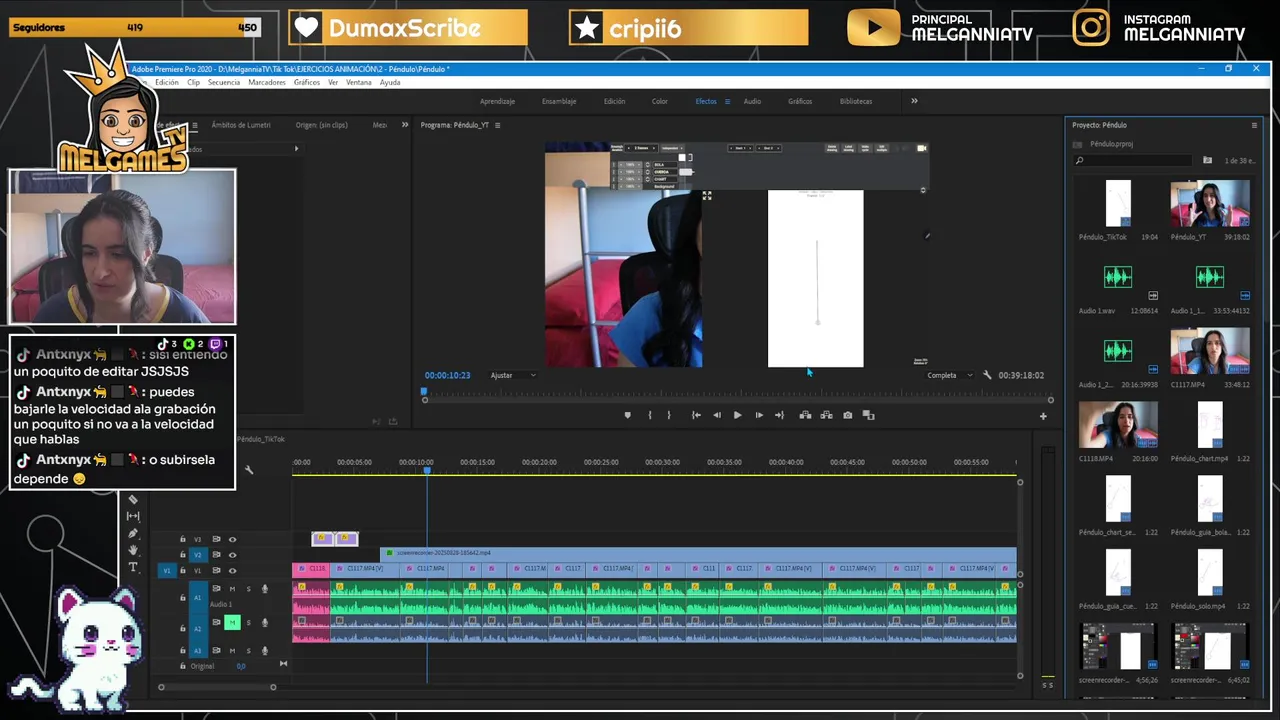
Task: Switch to the Audio workspace tab
Action: click(x=752, y=101)
